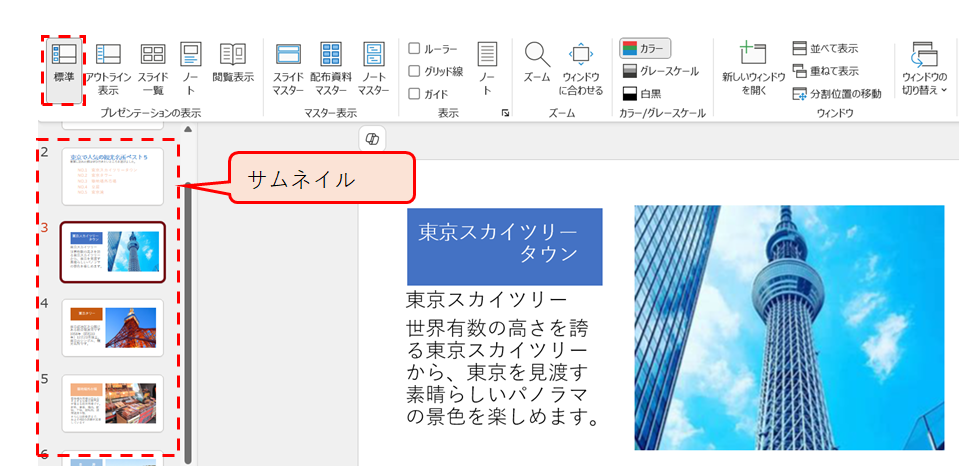Click ウィンドウに合わせる (Fit to Window)
The image size is (975, 473).
581,68
